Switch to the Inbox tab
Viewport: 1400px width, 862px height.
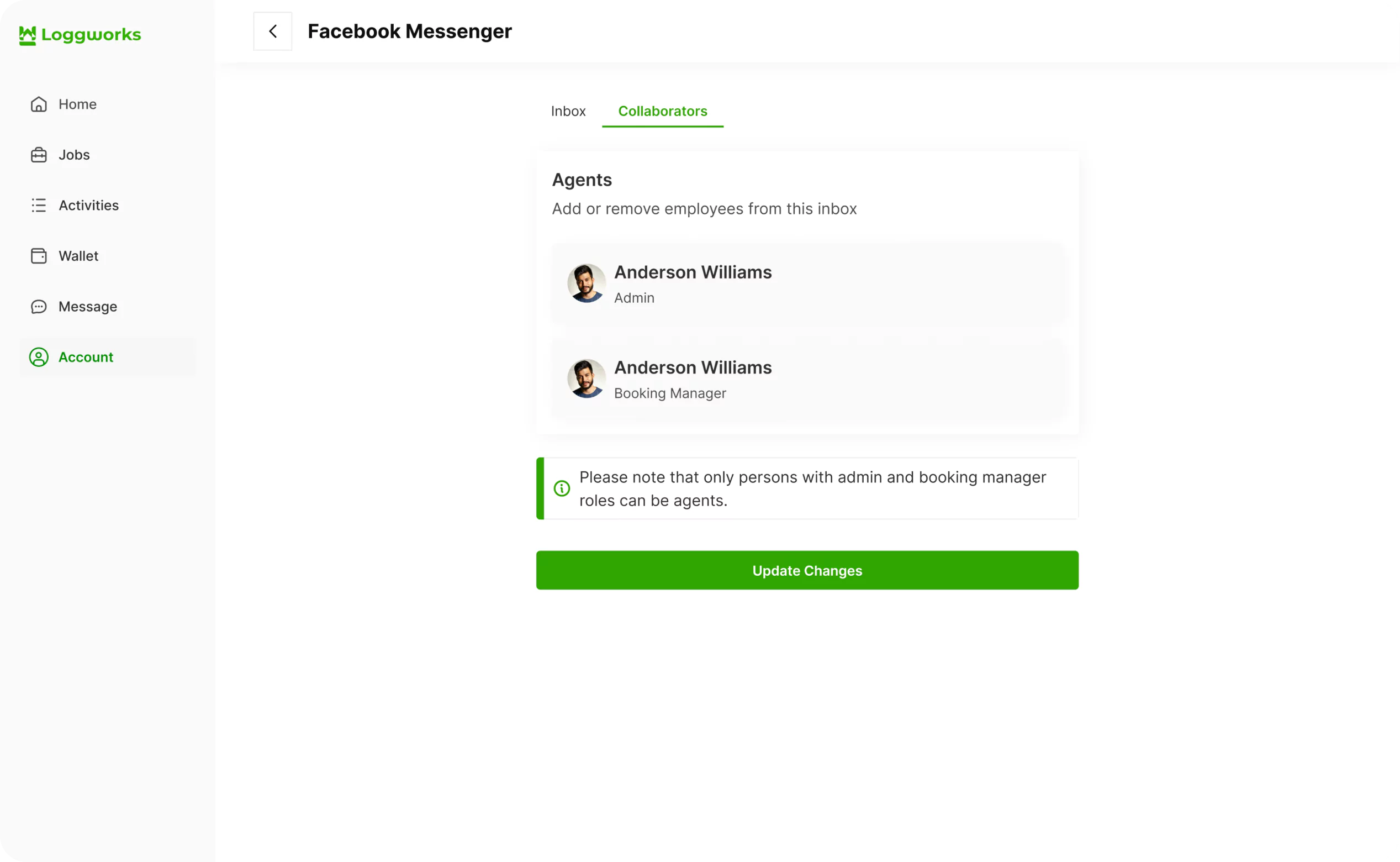(568, 111)
